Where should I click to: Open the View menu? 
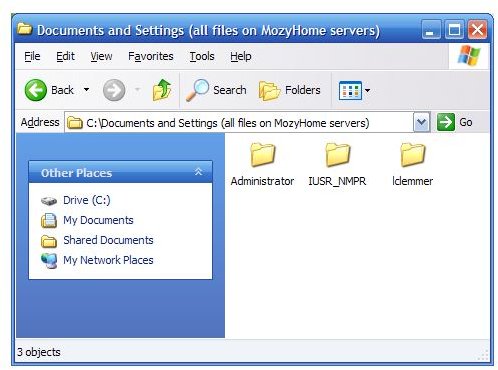101,56
